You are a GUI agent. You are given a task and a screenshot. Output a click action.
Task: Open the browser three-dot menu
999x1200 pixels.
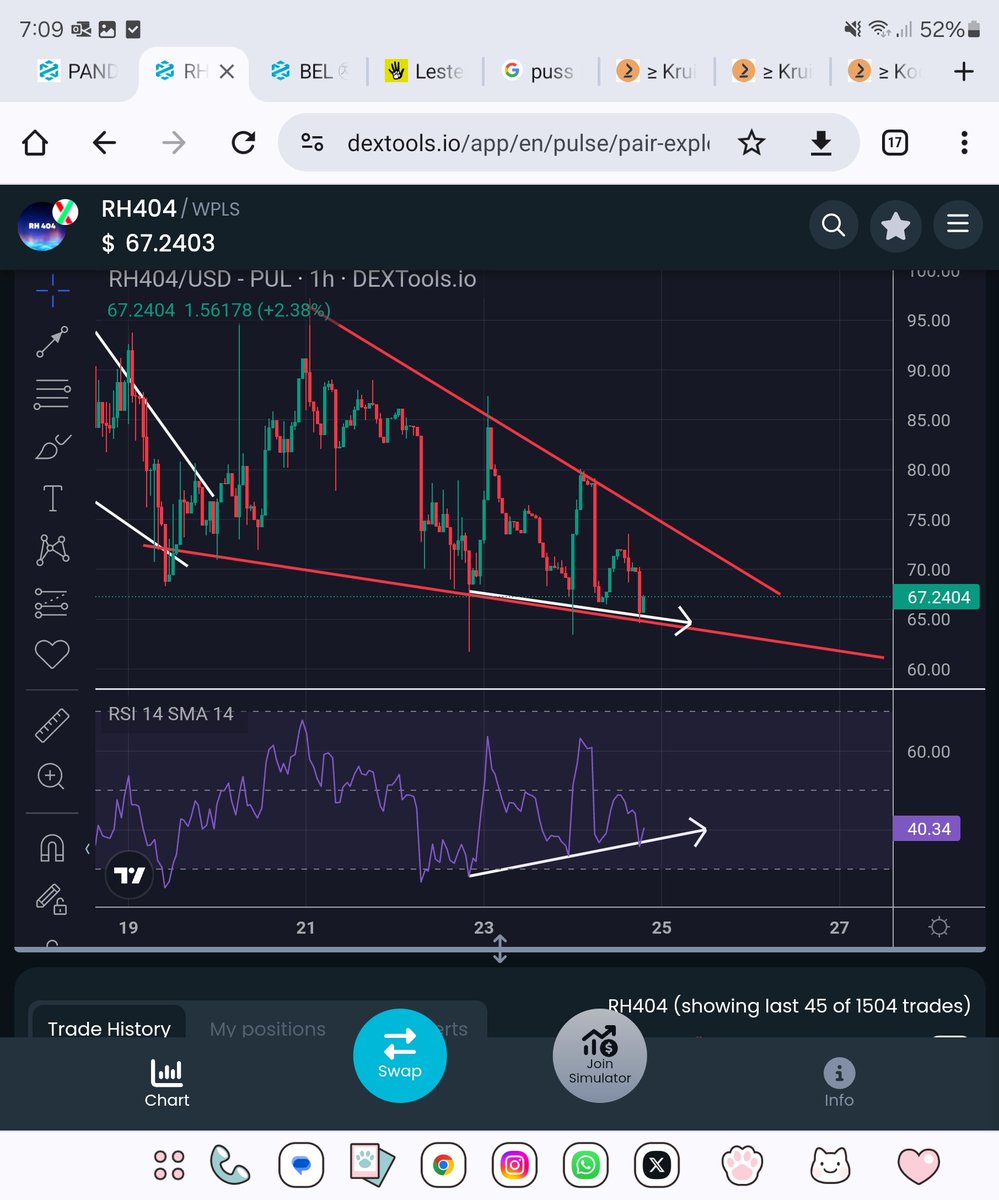pos(964,143)
